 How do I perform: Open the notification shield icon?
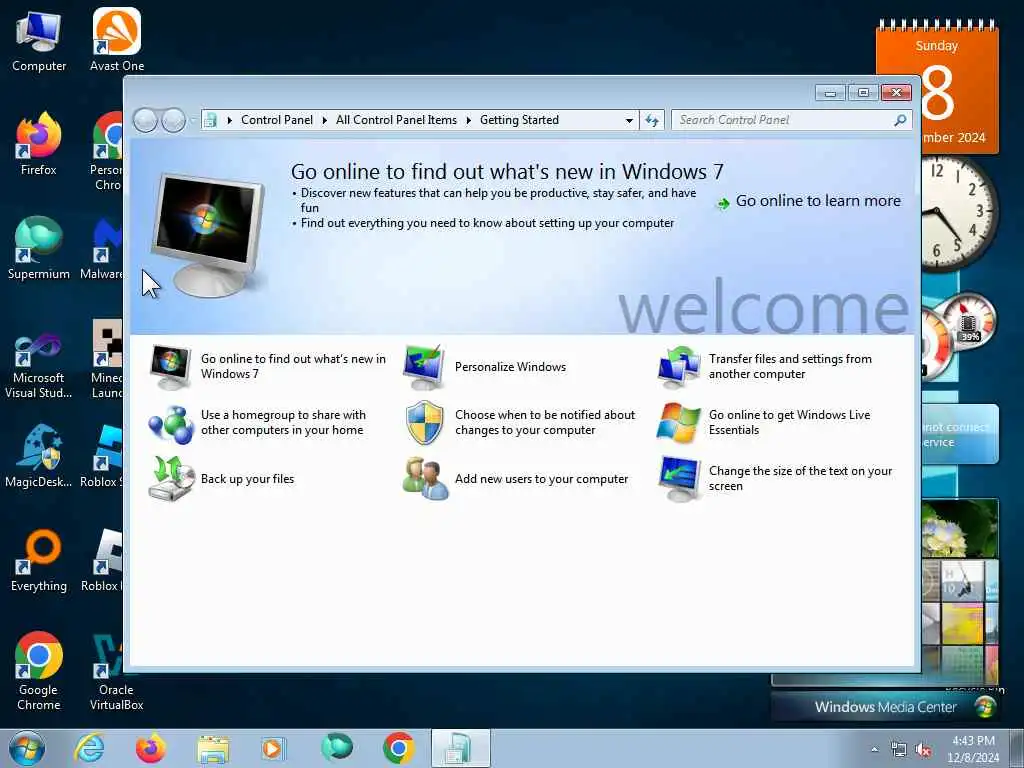424,423
